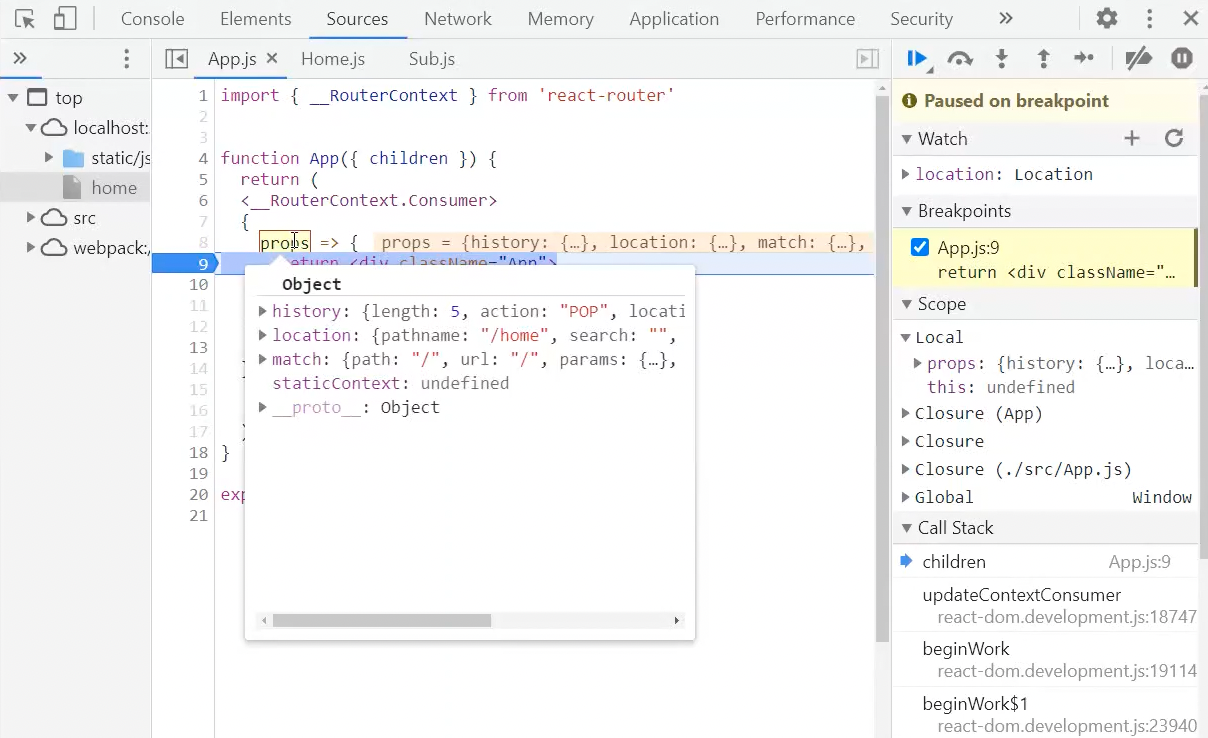Expand the location watch expression
1208x738 pixels.
(x=906, y=174)
